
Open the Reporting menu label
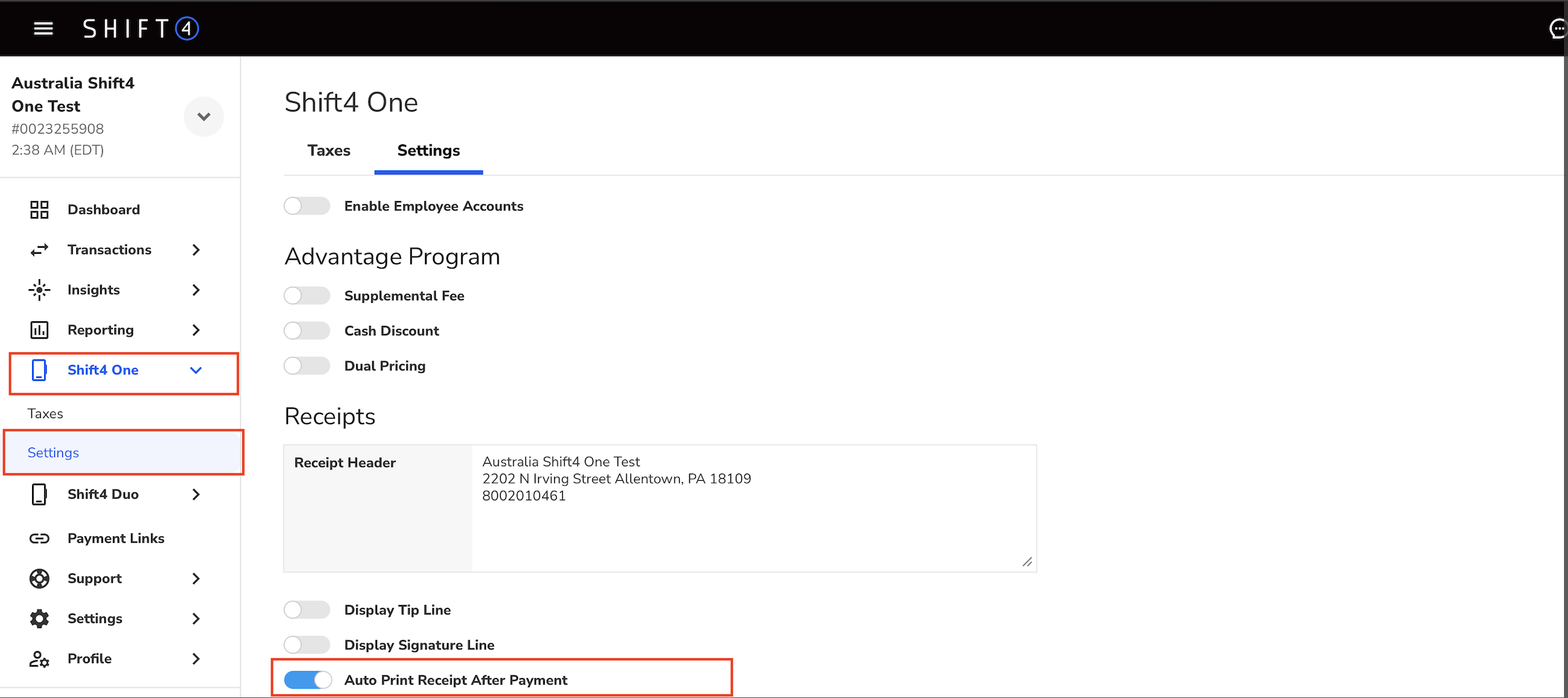pyautogui.click(x=100, y=330)
